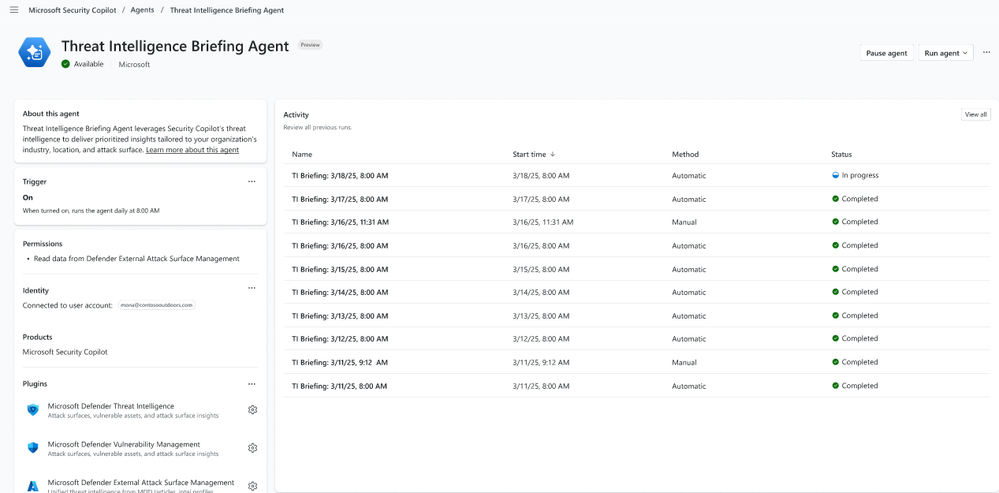Click Microsoft Defender Threat Intelligence plugin name
Viewport: 999px width, 493px height.
[111, 406]
